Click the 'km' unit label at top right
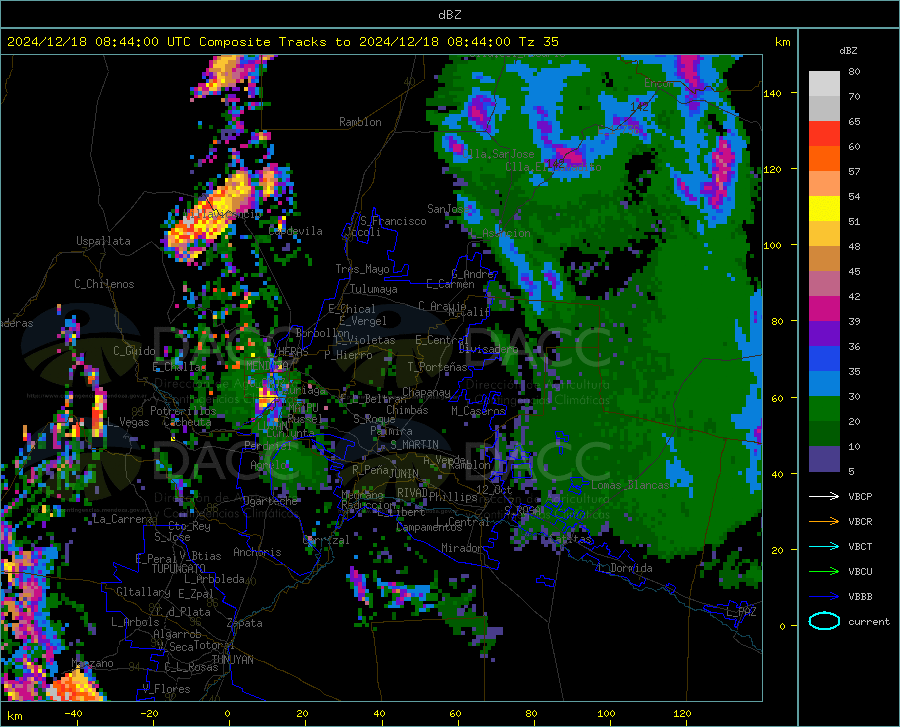This screenshot has width=900, height=727. point(783,42)
